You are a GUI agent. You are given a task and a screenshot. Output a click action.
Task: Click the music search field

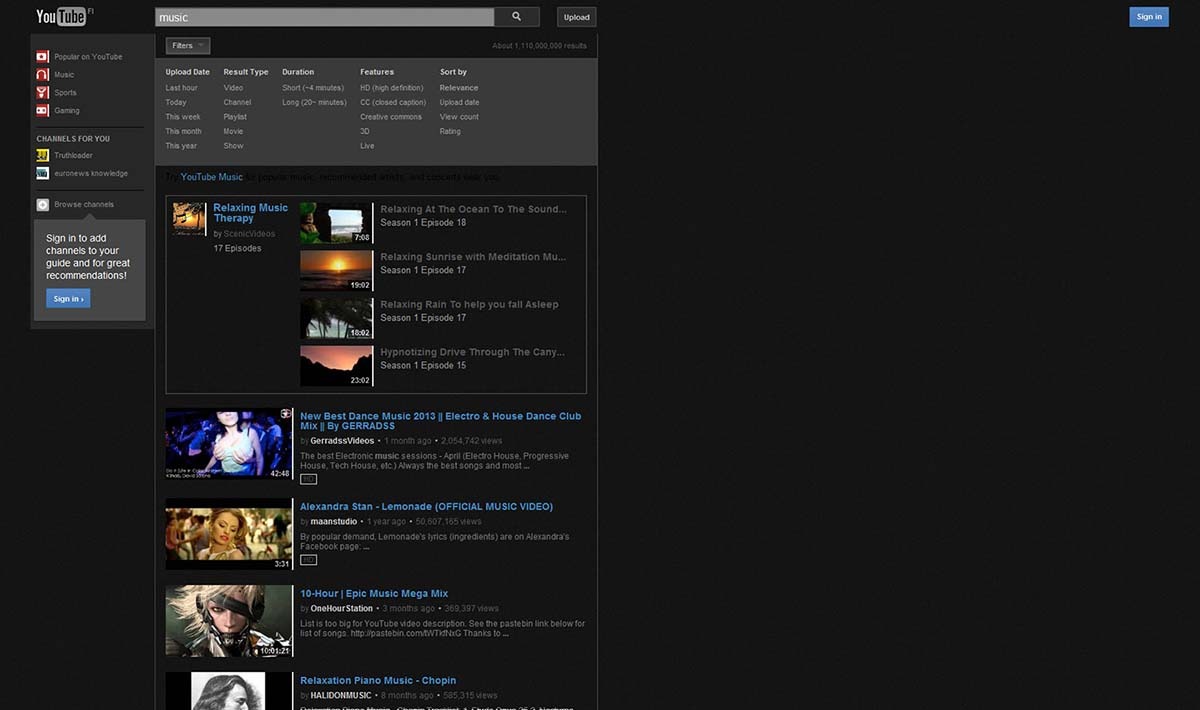click(x=324, y=17)
